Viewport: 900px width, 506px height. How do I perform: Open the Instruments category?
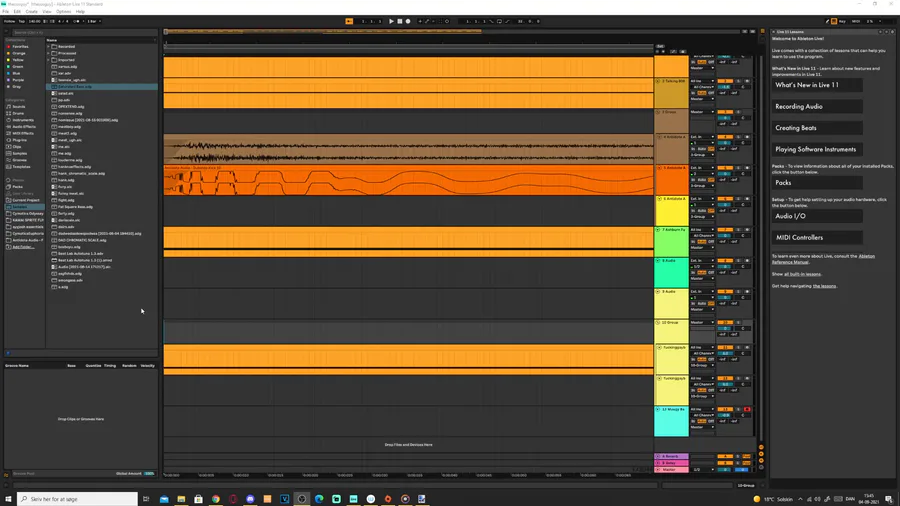pos(23,120)
